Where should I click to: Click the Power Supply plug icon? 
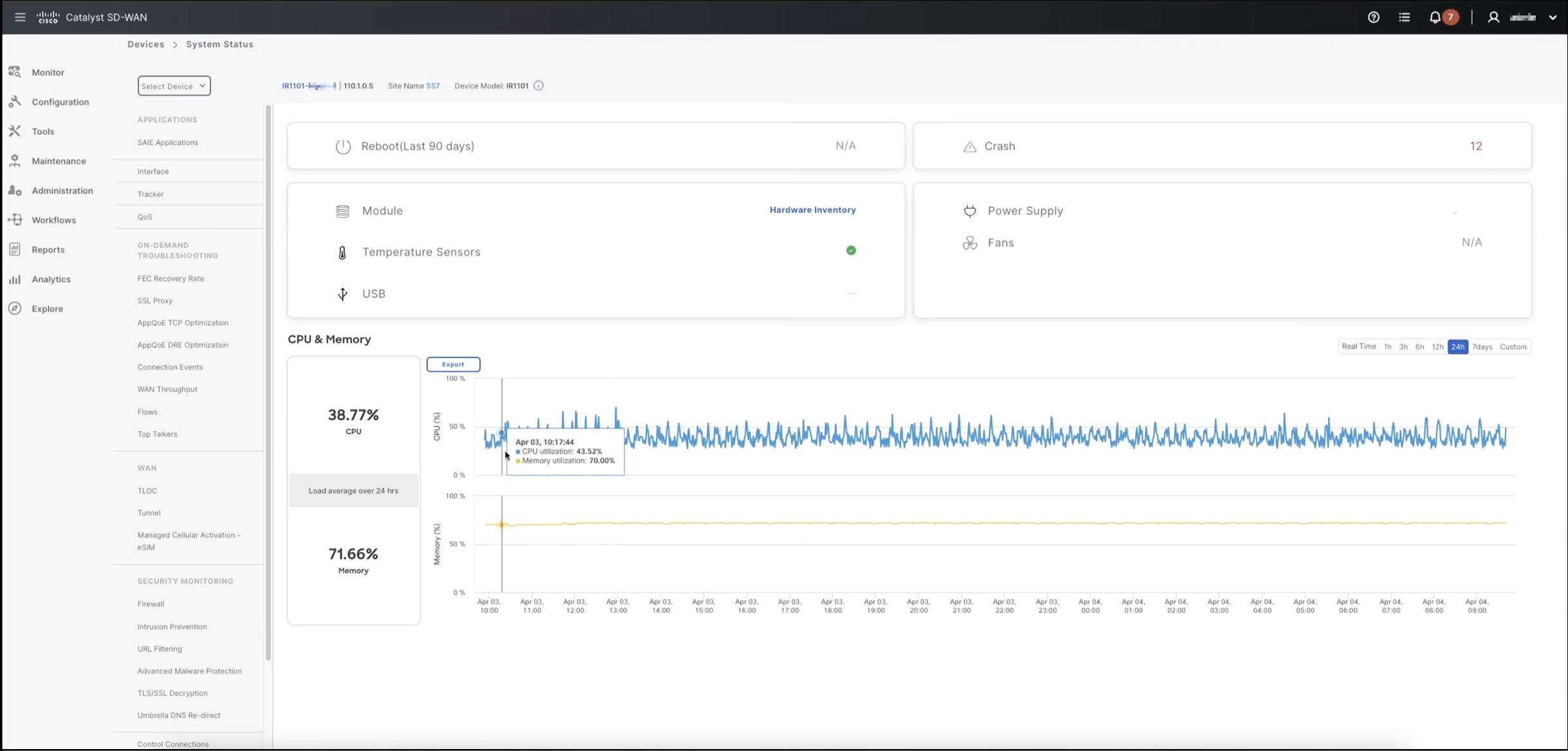pos(969,211)
